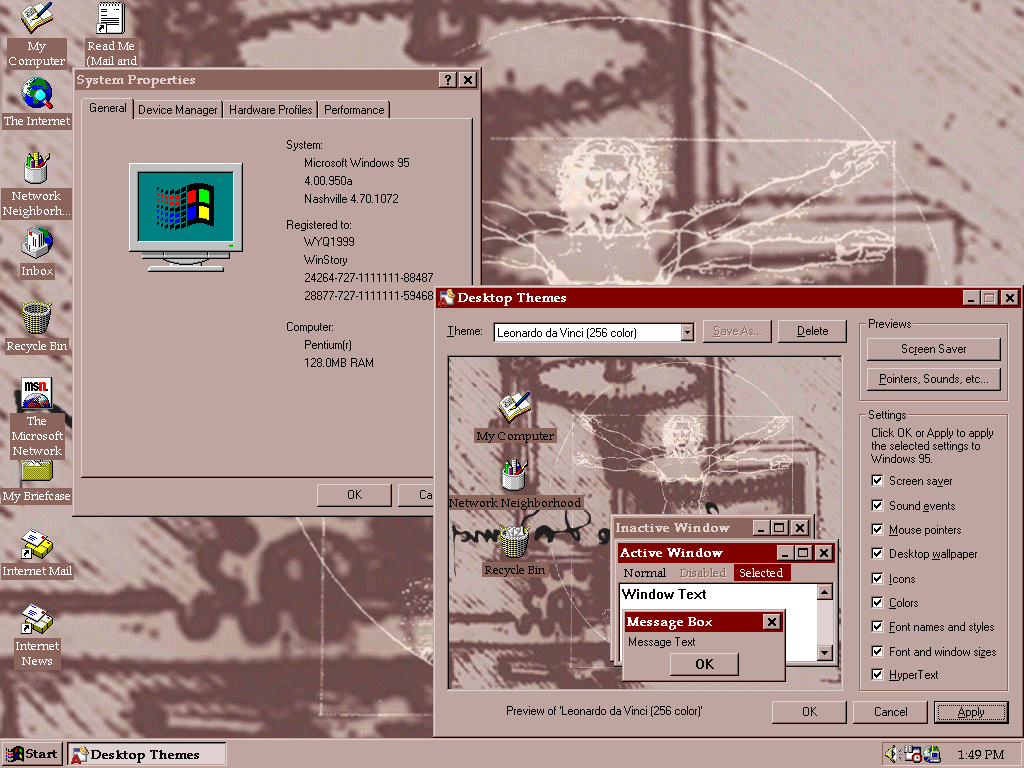Open the Performance tab
This screenshot has height=768, width=1024.
[354, 110]
